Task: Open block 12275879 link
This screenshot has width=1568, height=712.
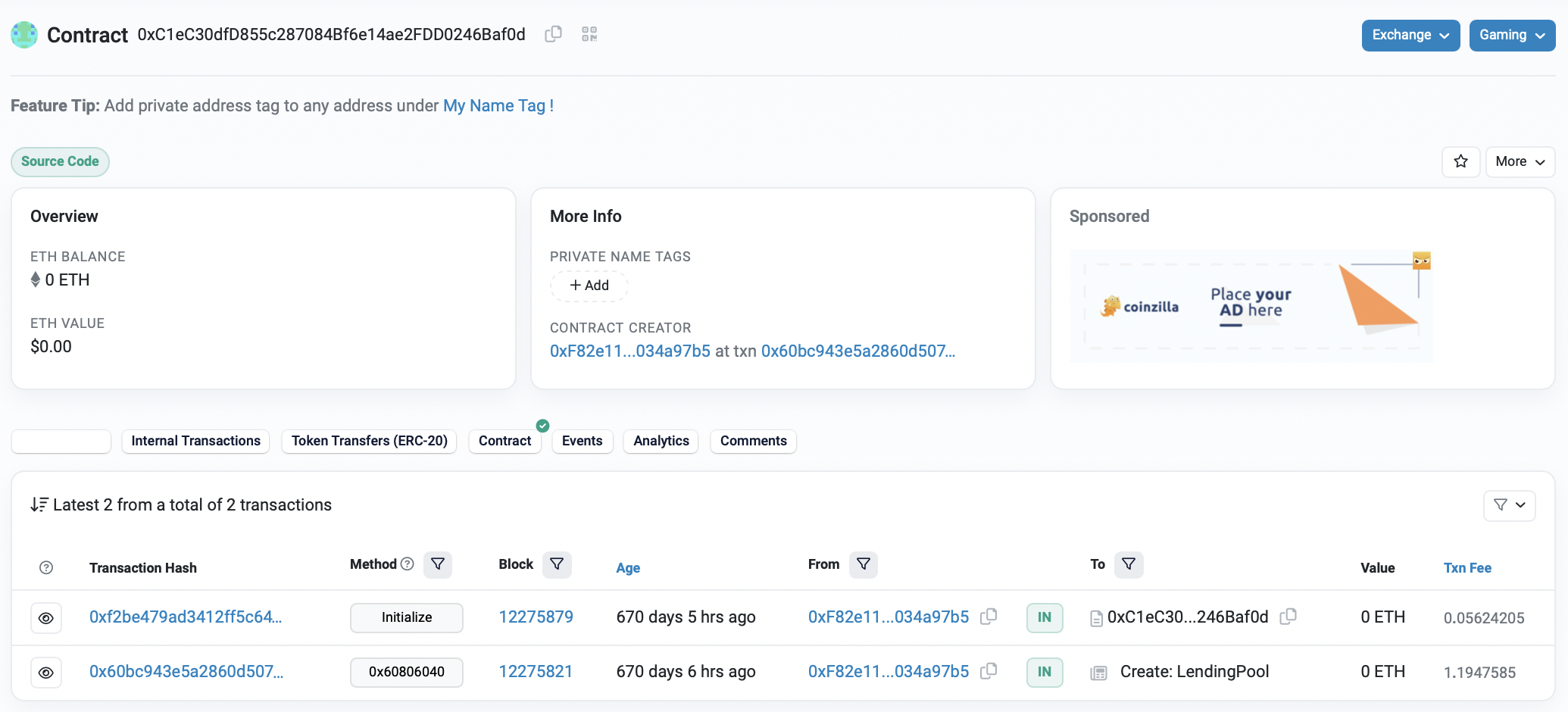Action: tap(536, 617)
